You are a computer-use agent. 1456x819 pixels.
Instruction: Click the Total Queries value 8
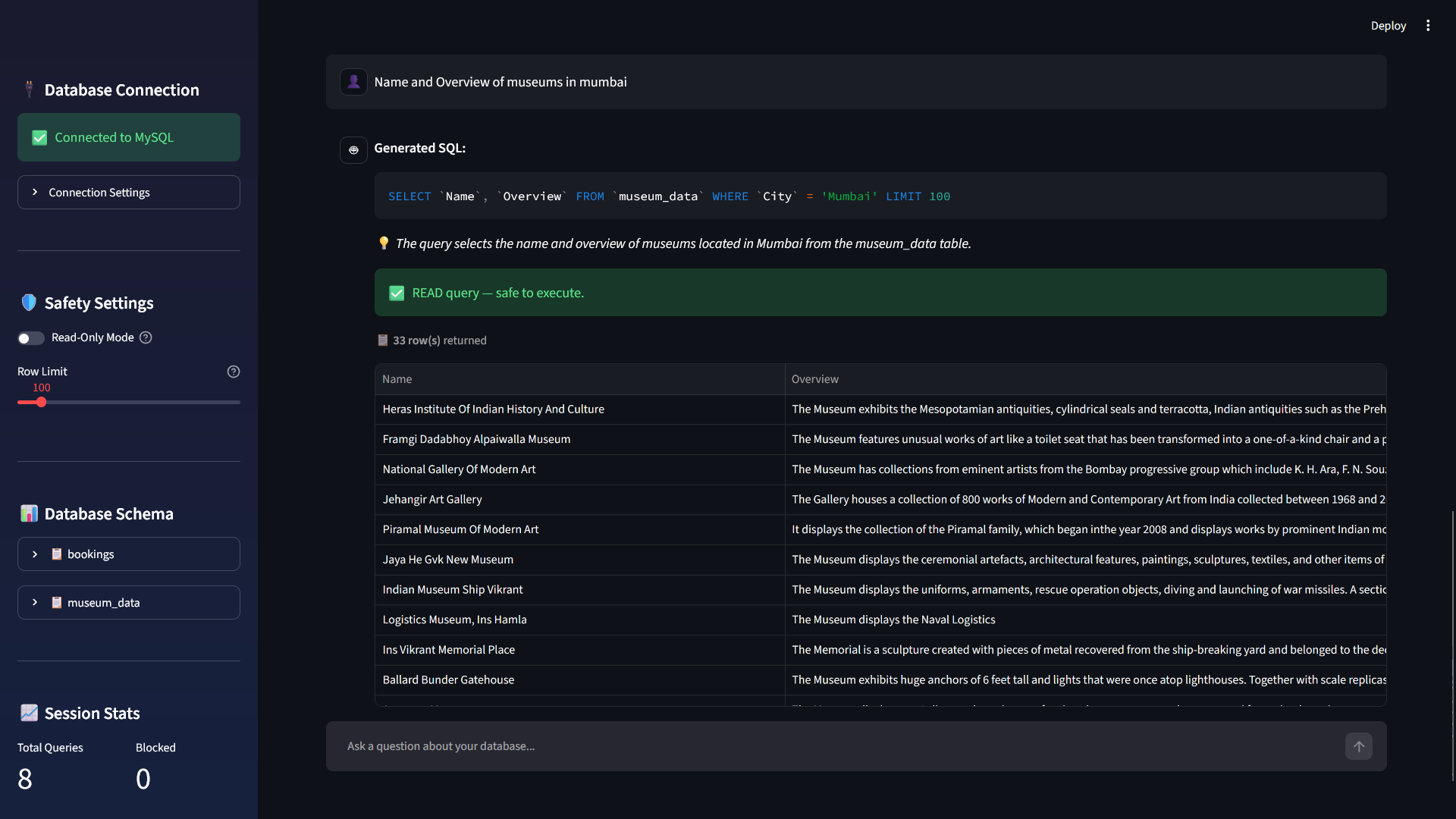(x=25, y=779)
